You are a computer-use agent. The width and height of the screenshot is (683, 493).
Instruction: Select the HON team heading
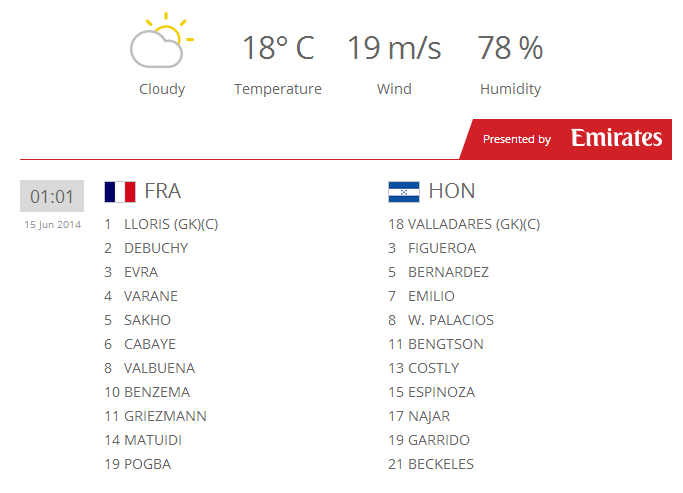pos(452,191)
